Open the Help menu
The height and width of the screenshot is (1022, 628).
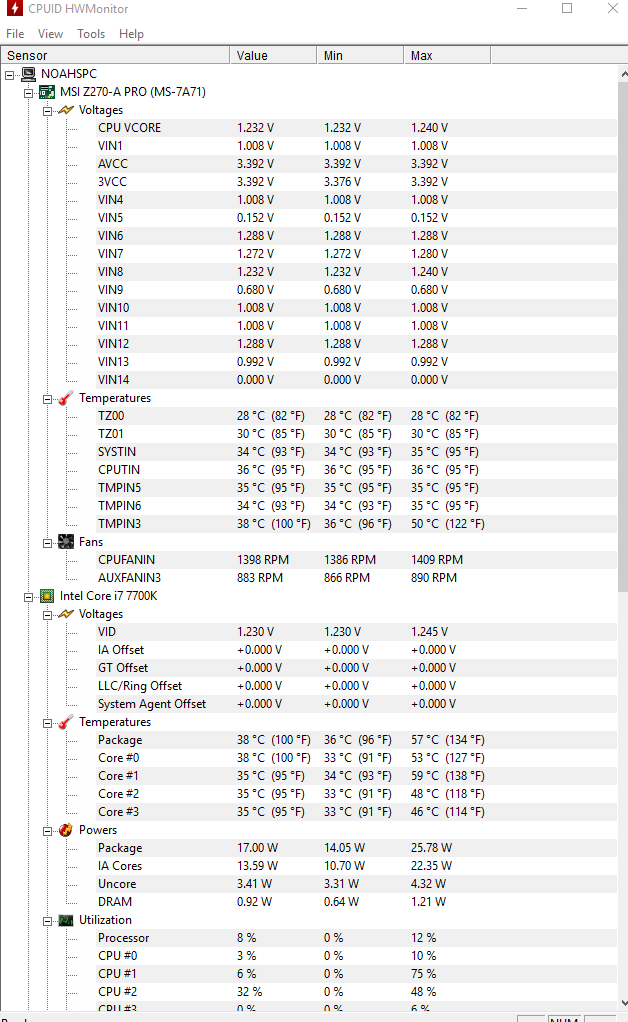tap(131, 34)
